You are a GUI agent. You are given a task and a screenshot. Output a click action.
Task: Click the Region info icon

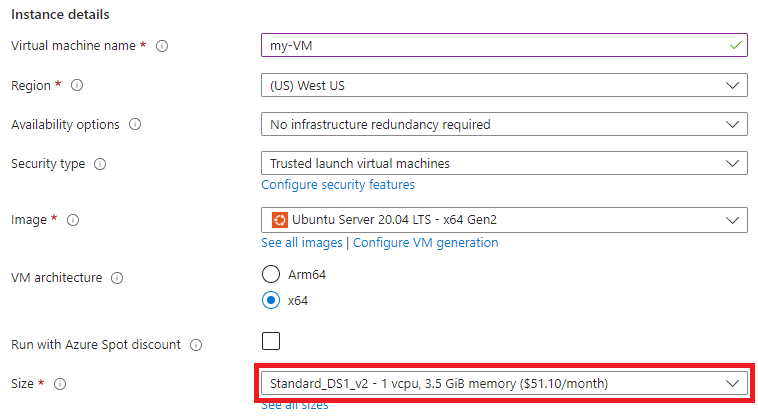point(77,86)
